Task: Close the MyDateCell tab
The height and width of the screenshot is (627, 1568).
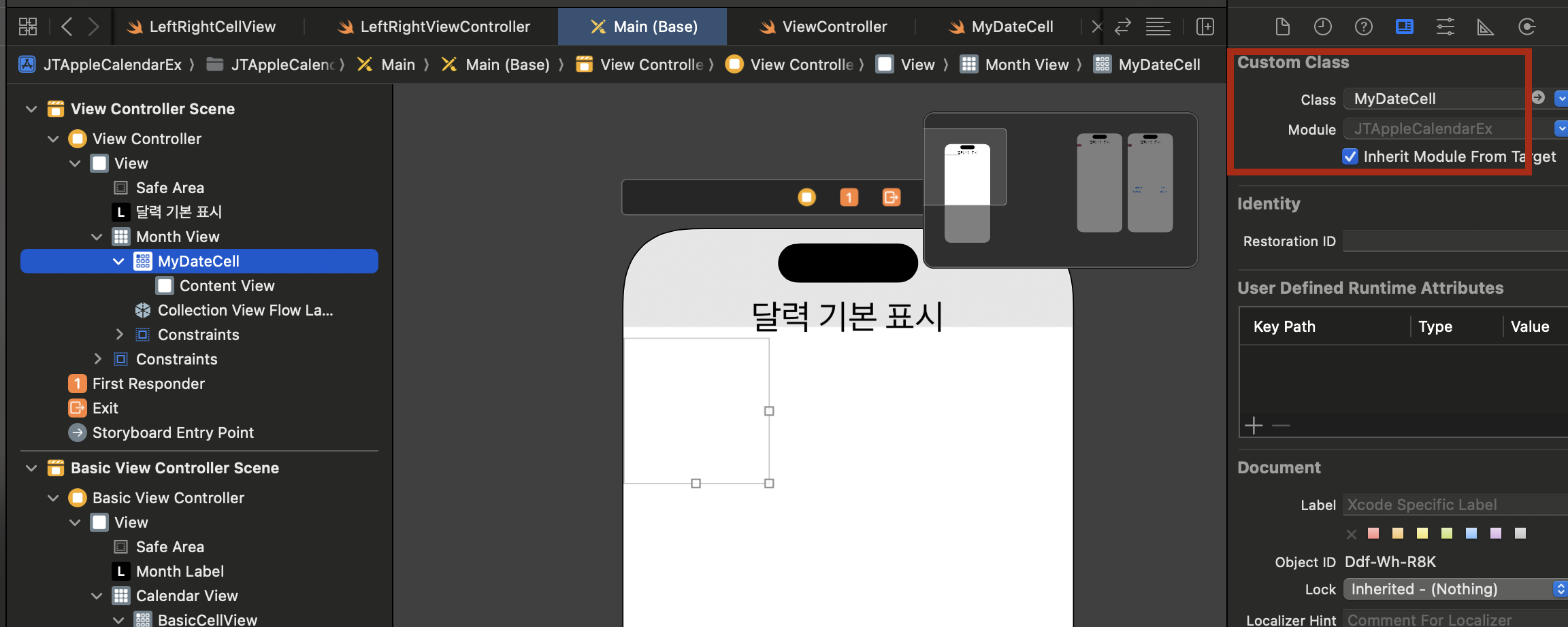Action: 1096,27
